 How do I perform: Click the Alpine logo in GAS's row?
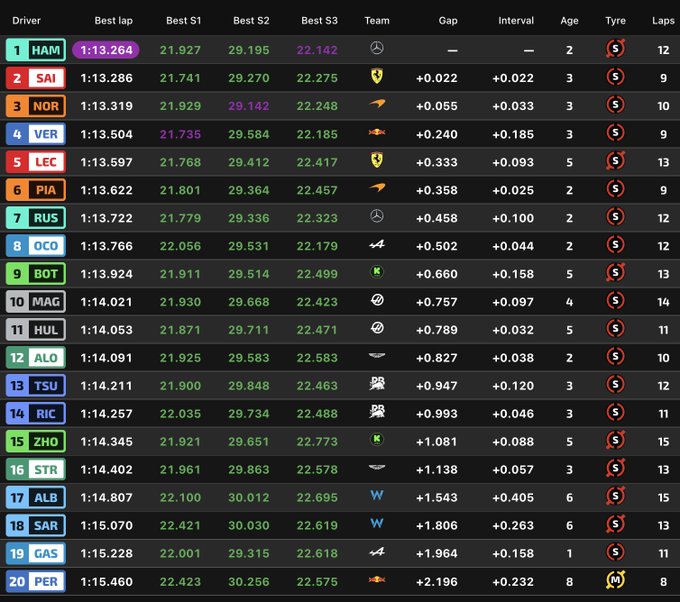pos(377,552)
